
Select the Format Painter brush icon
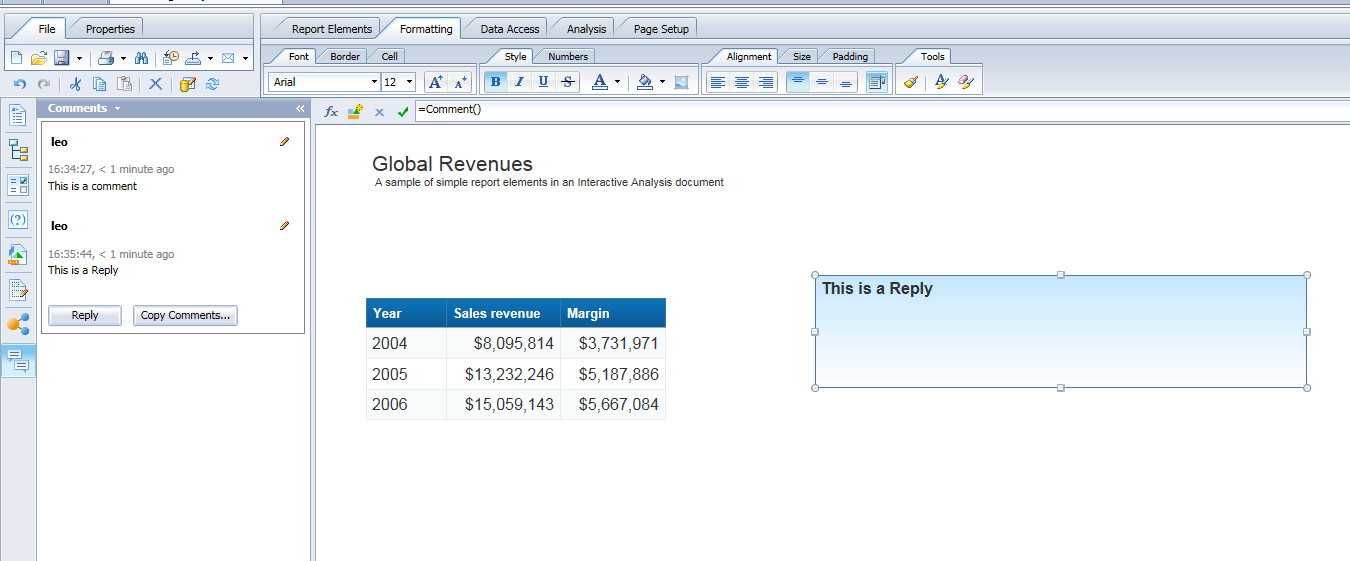click(910, 82)
